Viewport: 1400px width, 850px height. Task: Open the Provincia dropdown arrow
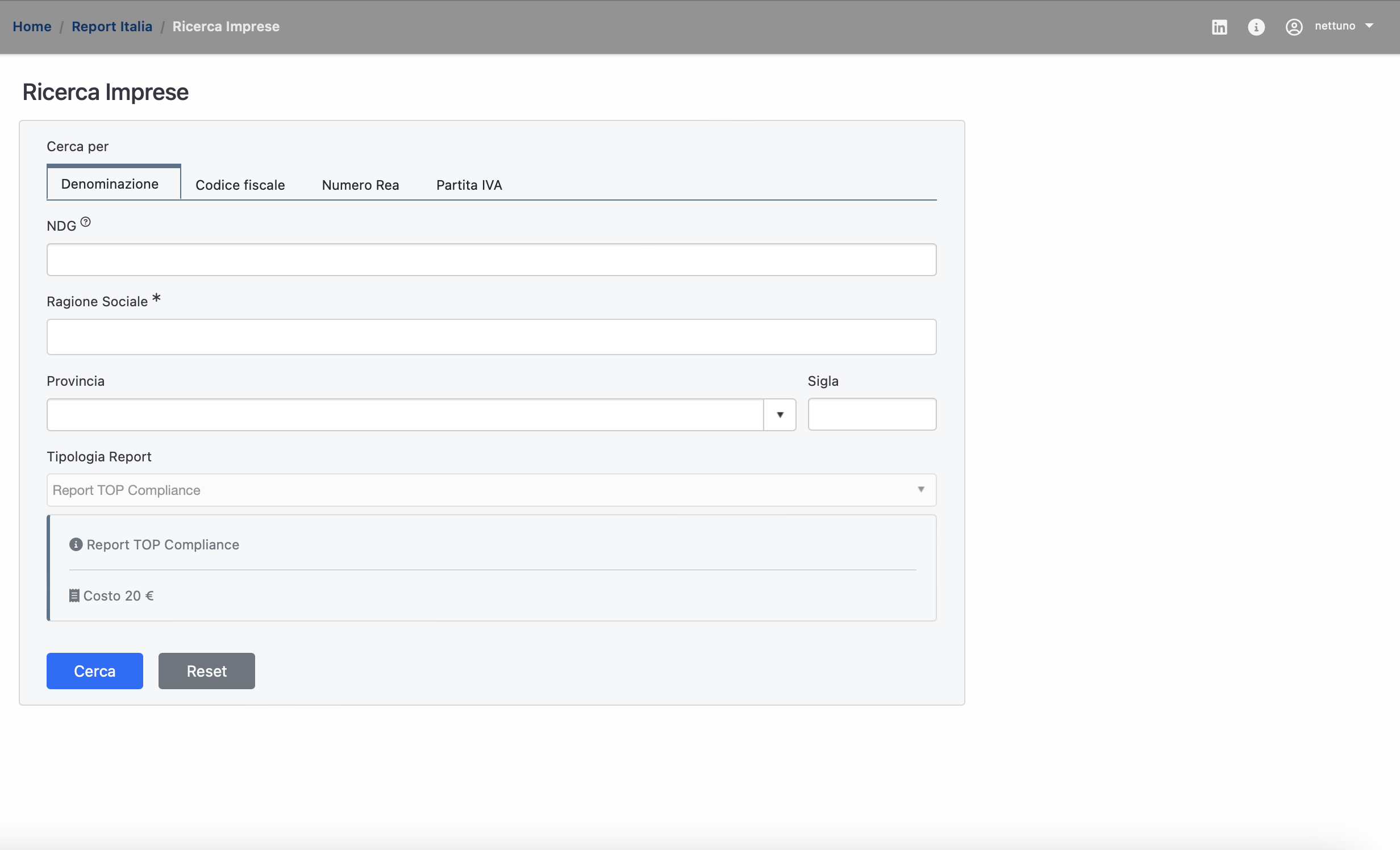click(780, 415)
